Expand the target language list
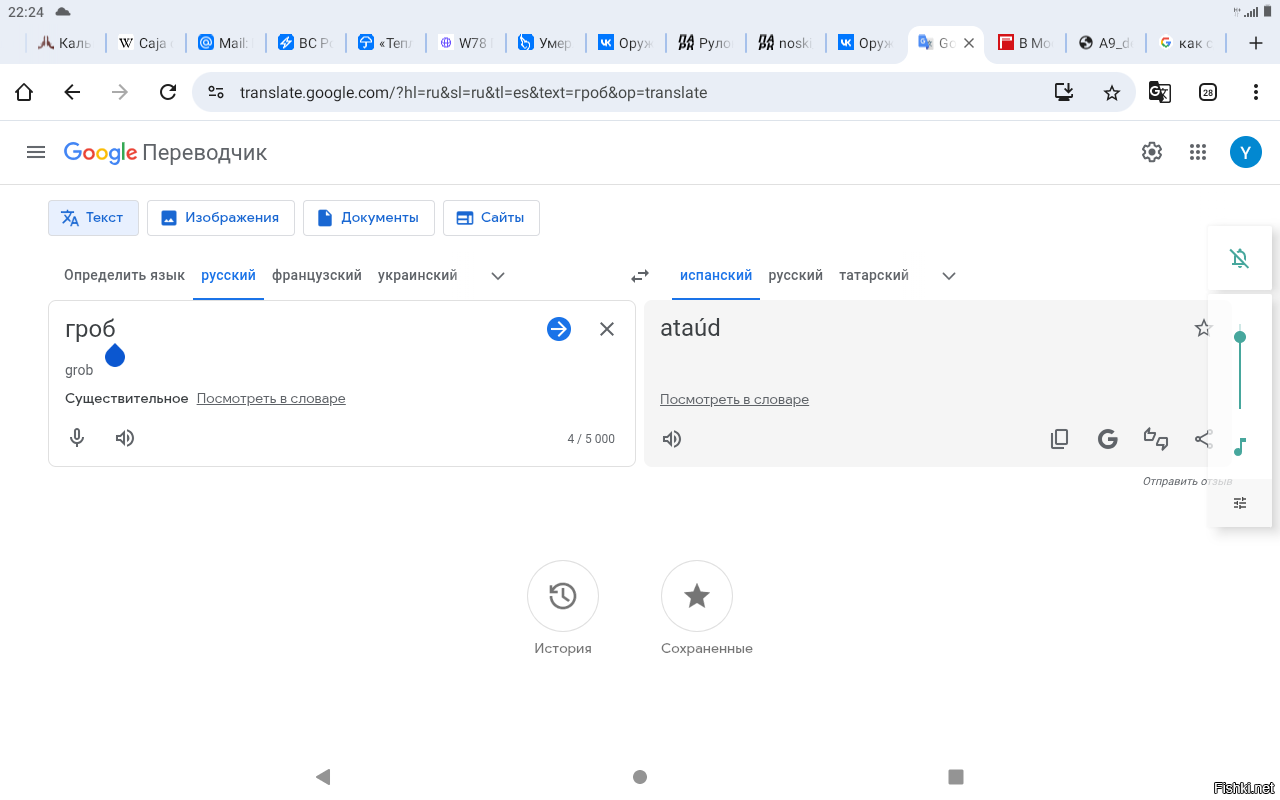Image resolution: width=1280 pixels, height=800 pixels. tap(948, 275)
